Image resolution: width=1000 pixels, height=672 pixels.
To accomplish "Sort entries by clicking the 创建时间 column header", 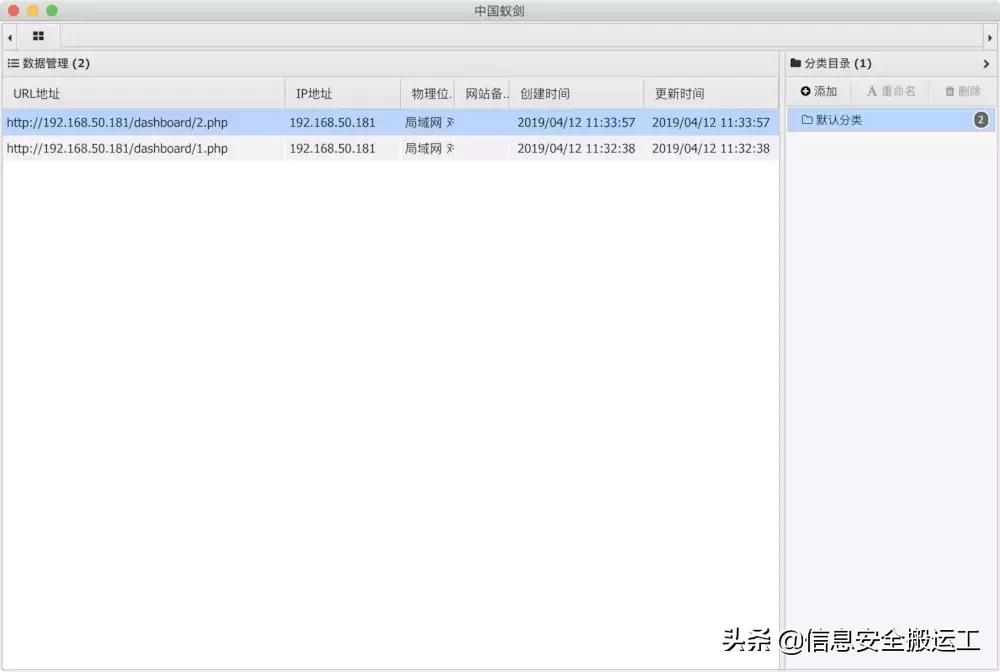I will click(x=543, y=92).
